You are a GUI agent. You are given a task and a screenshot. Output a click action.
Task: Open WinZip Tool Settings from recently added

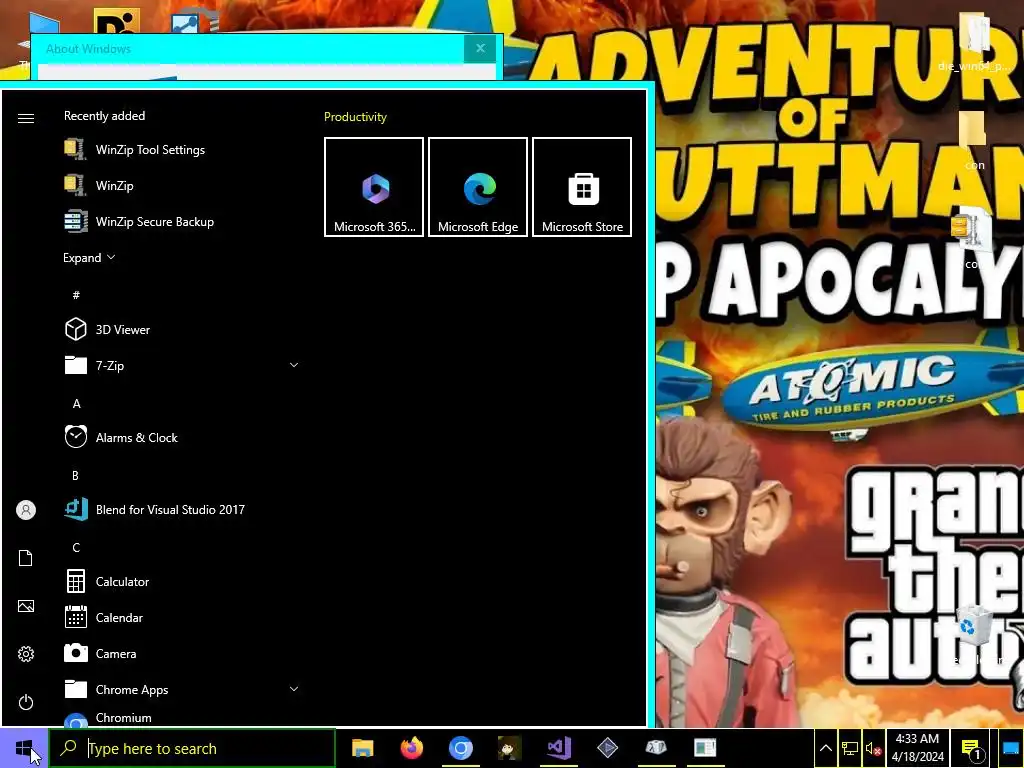(x=182, y=150)
